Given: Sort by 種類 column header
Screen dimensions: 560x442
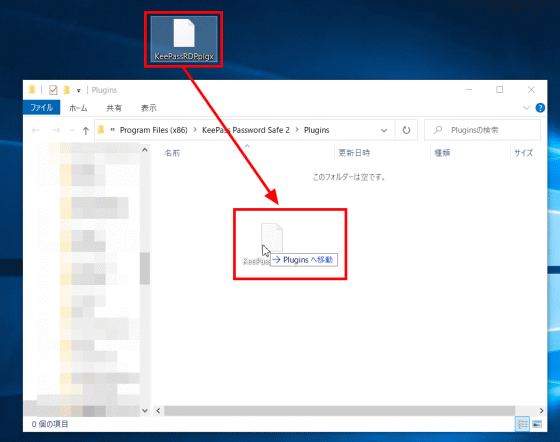Looking at the screenshot, I should [442, 153].
